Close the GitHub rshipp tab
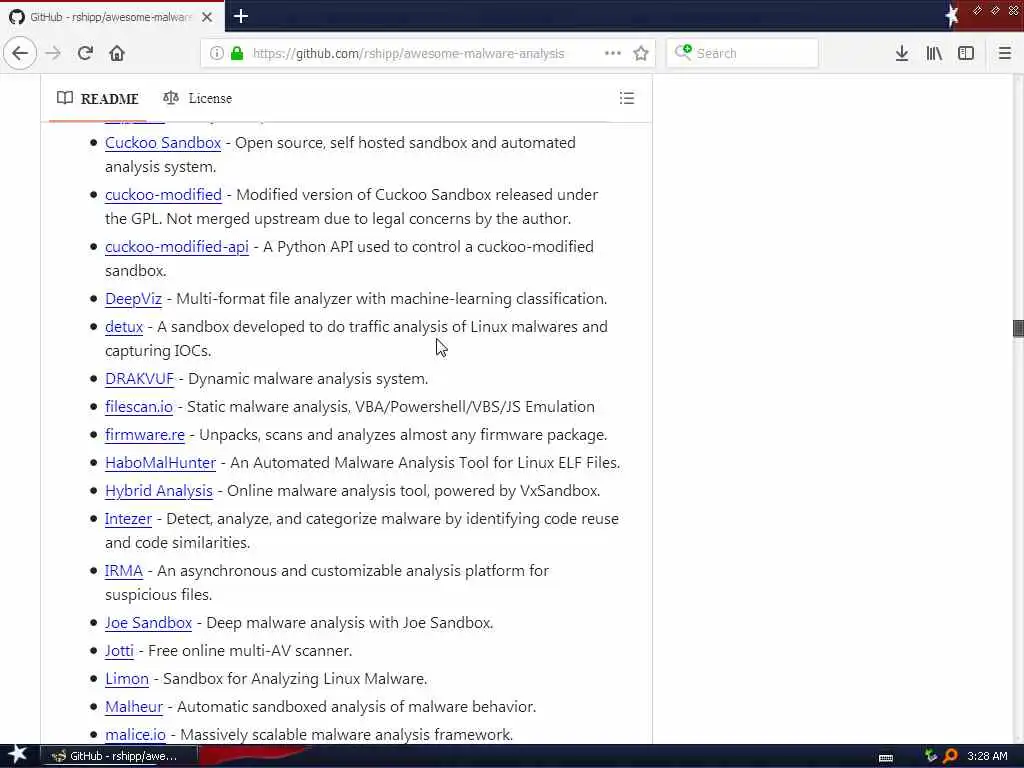 pos(207,17)
